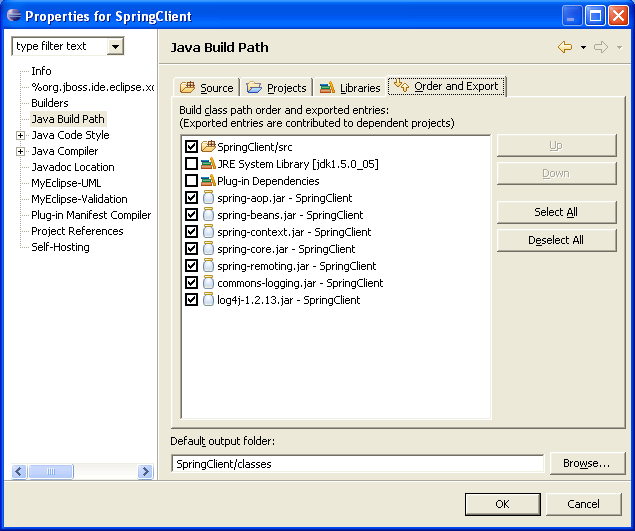Image resolution: width=635 pixels, height=531 pixels.
Task: Check the JRE System Library export checkbox
Action: coord(191,163)
